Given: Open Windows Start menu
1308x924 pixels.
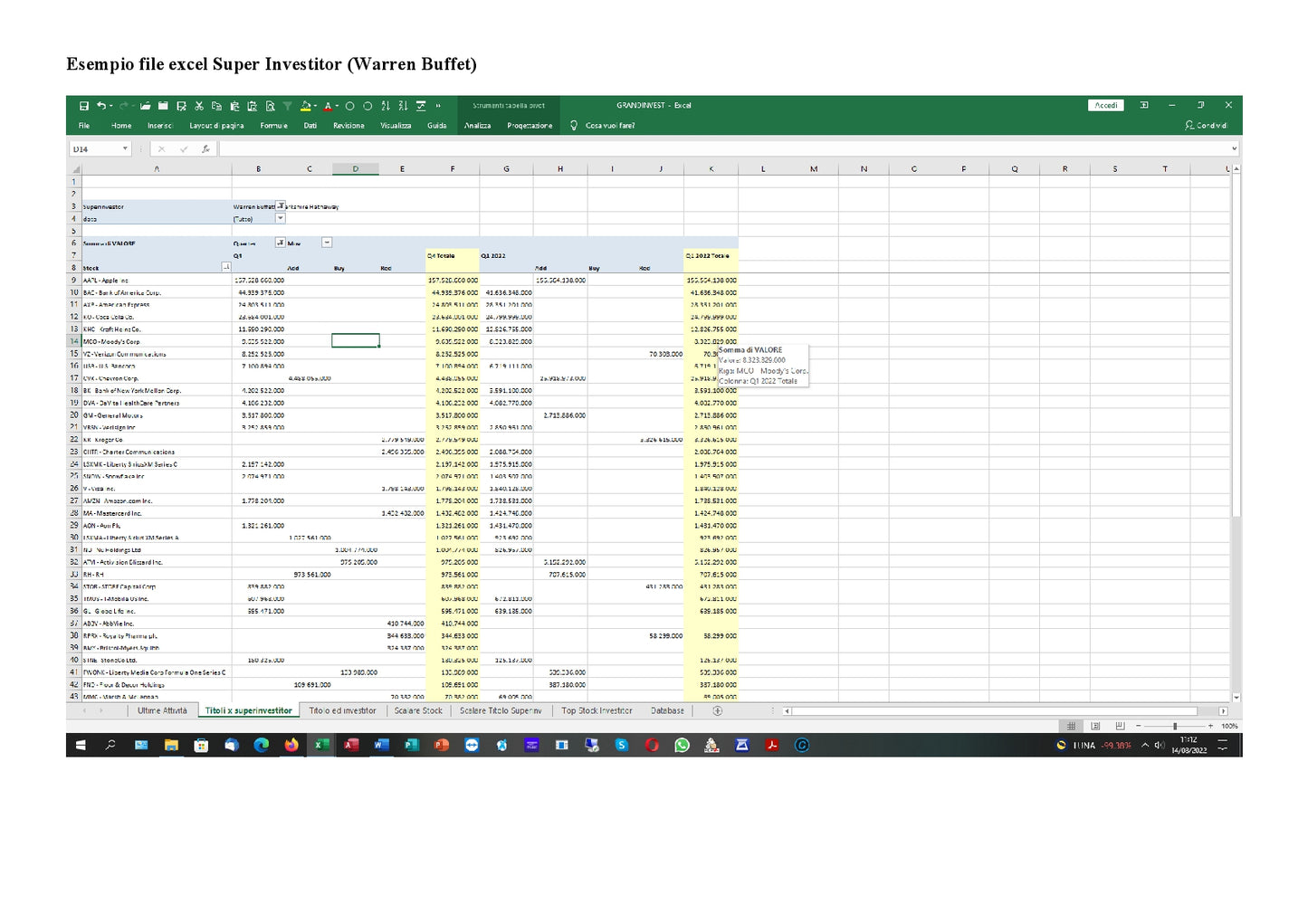Looking at the screenshot, I should (x=81, y=745).
